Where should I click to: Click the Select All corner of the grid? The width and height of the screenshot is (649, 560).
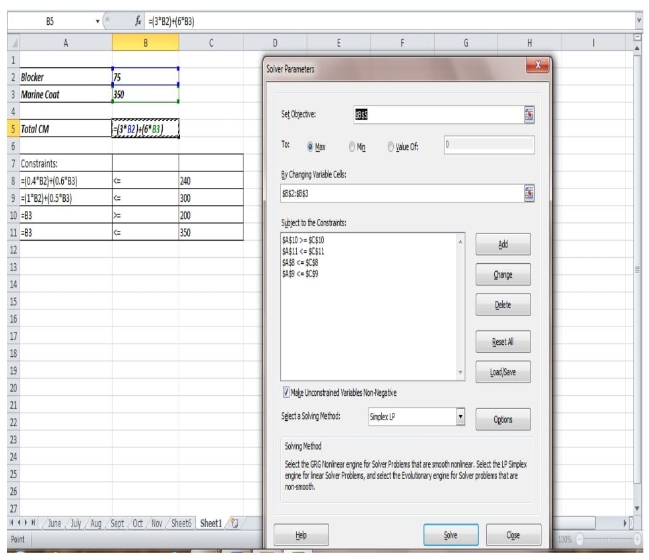tap(8, 42)
